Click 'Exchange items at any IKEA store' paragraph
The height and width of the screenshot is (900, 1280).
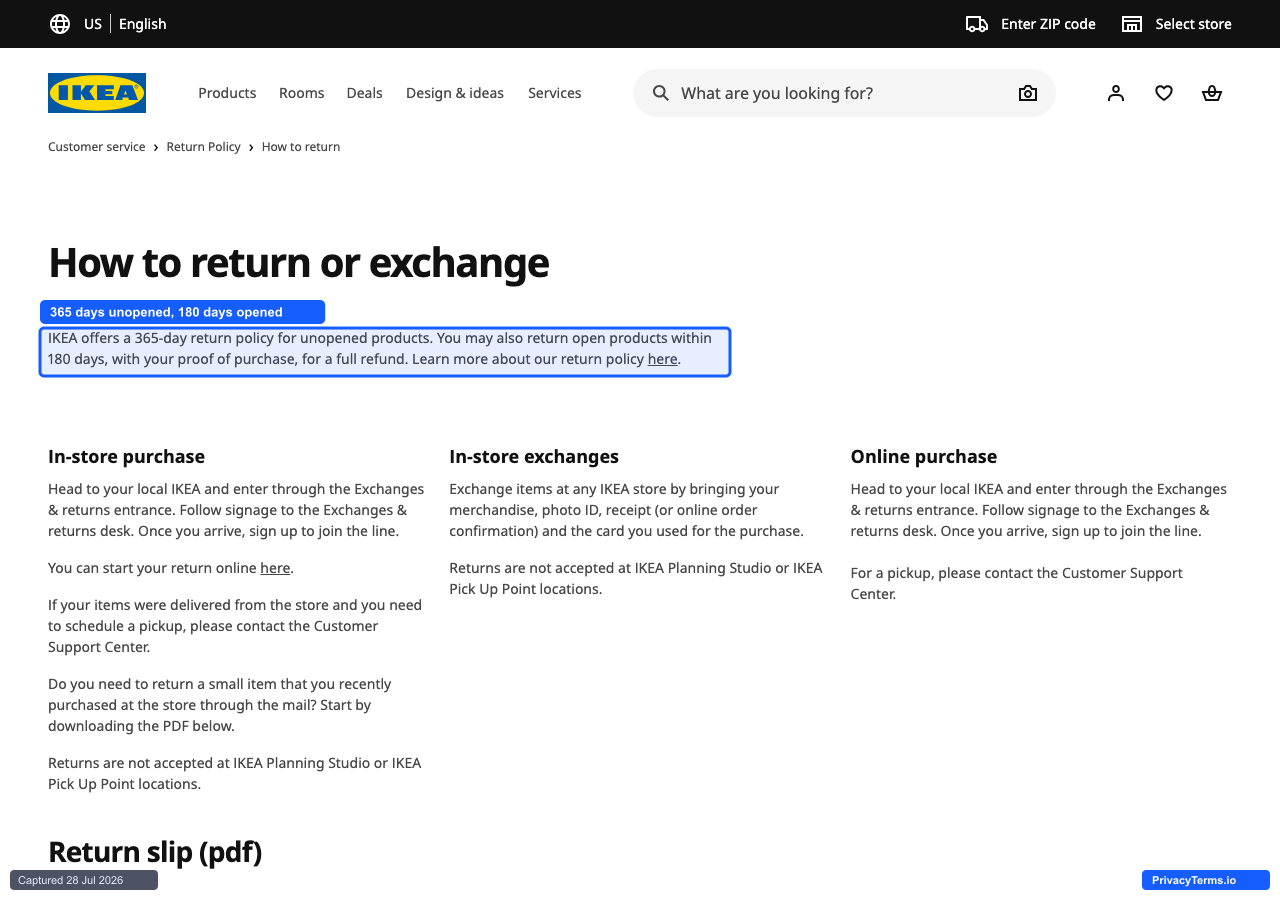click(627, 510)
